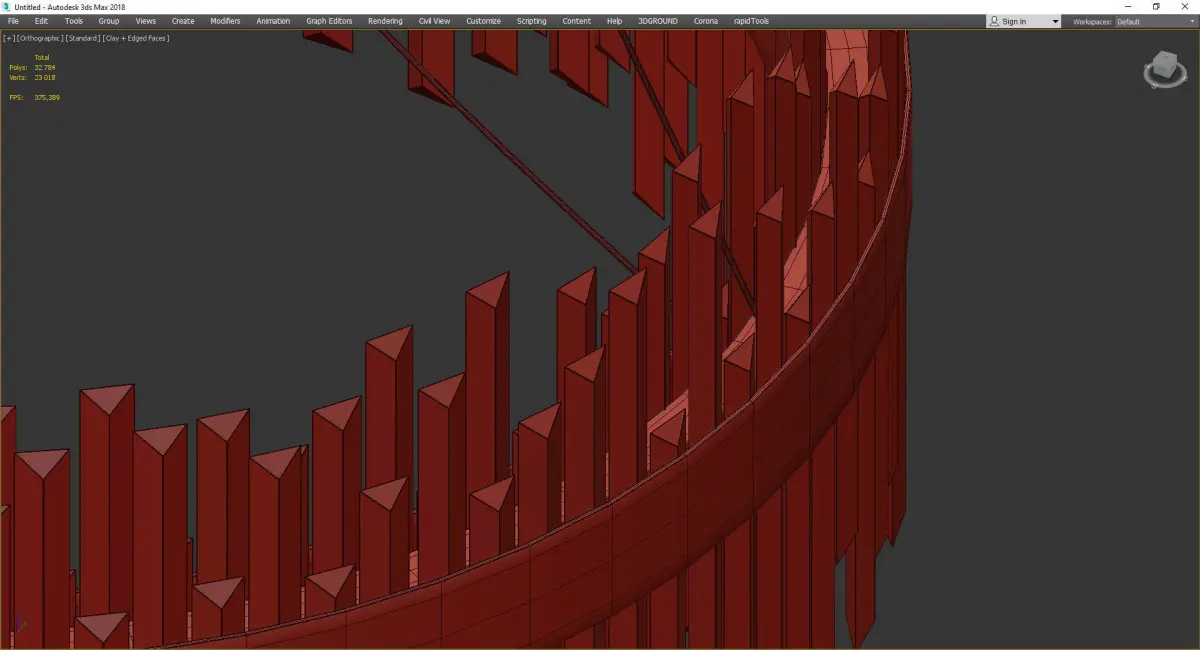The width and height of the screenshot is (1200, 650).
Task: Click the FPS value 375,389
Action: [46, 97]
